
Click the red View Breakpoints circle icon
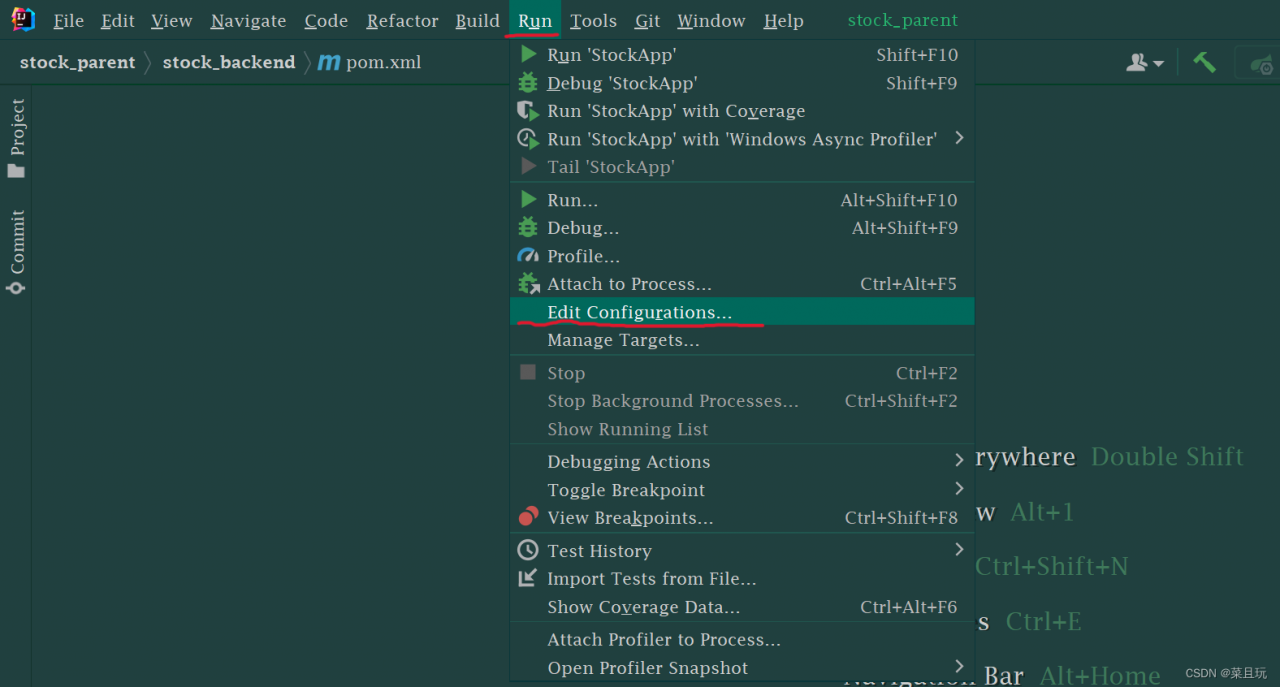click(528, 517)
